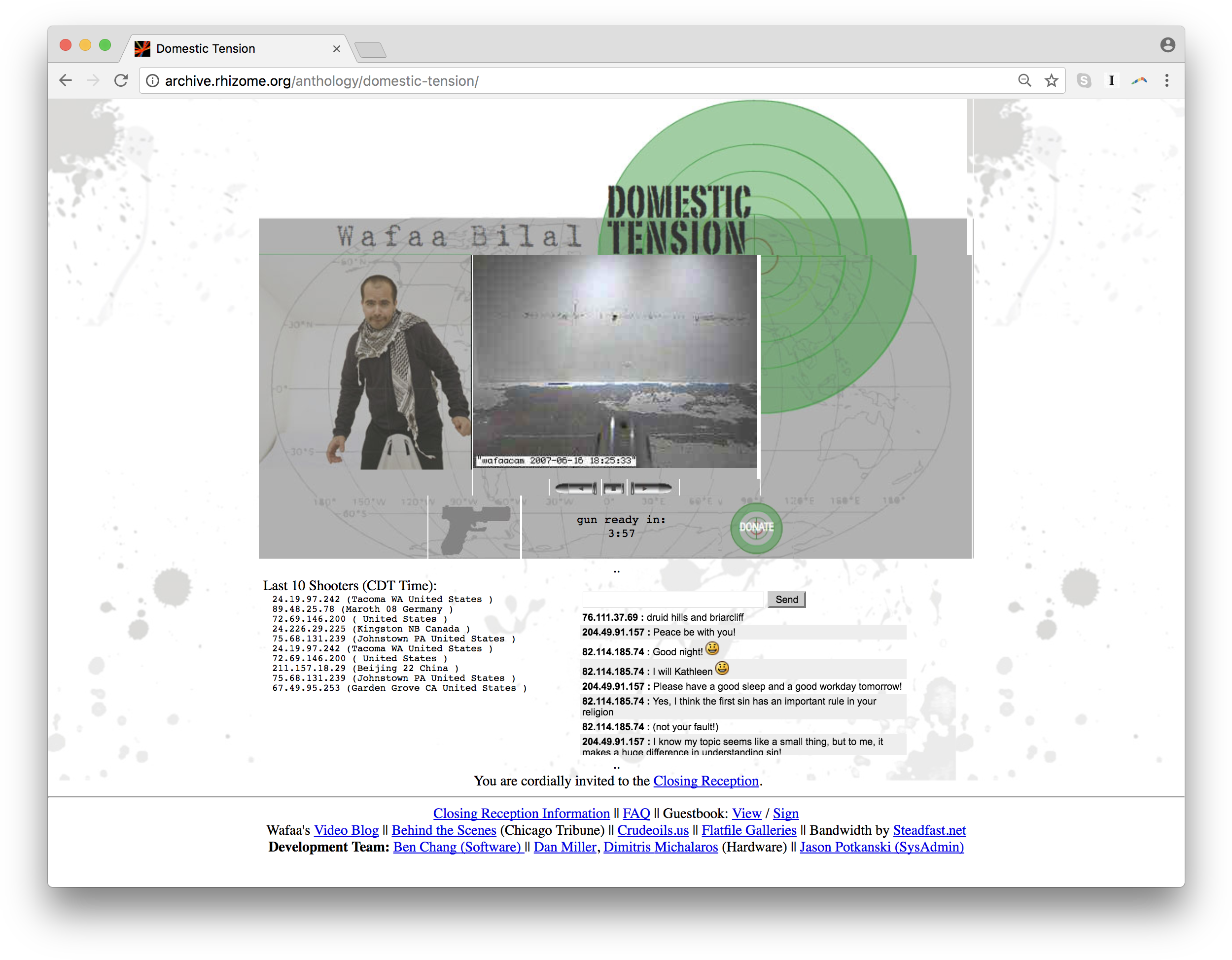Image resolution: width=1232 pixels, height=960 pixels.
Task: Aim gun right with bullet arrow button
Action: tap(652, 488)
